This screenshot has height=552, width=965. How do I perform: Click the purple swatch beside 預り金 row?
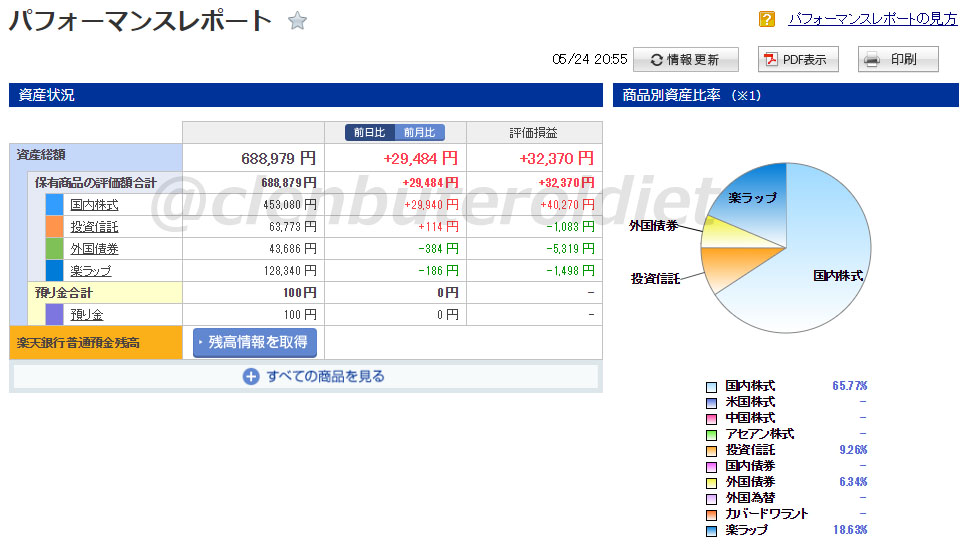click(x=54, y=315)
